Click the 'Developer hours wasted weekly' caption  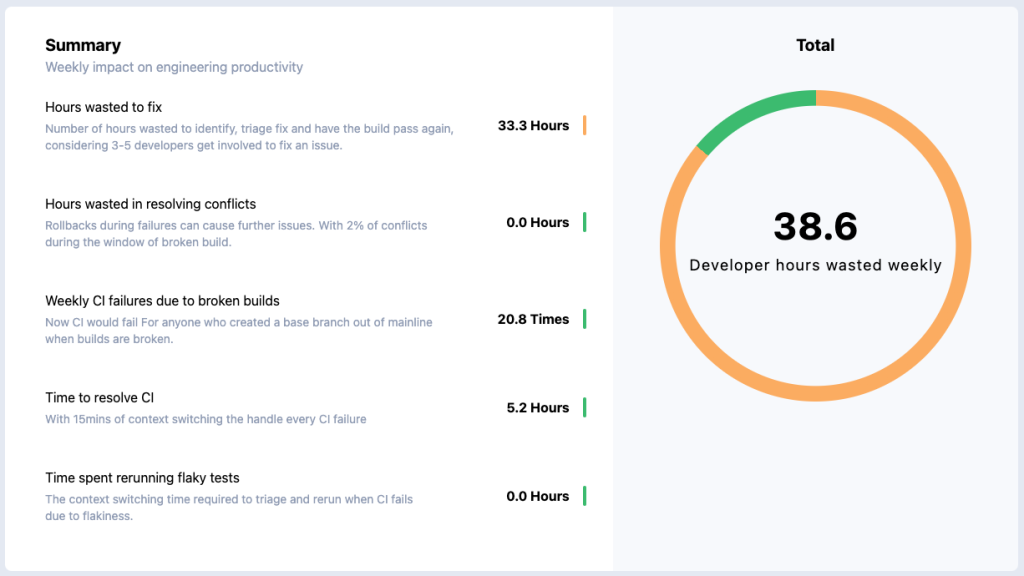815,265
